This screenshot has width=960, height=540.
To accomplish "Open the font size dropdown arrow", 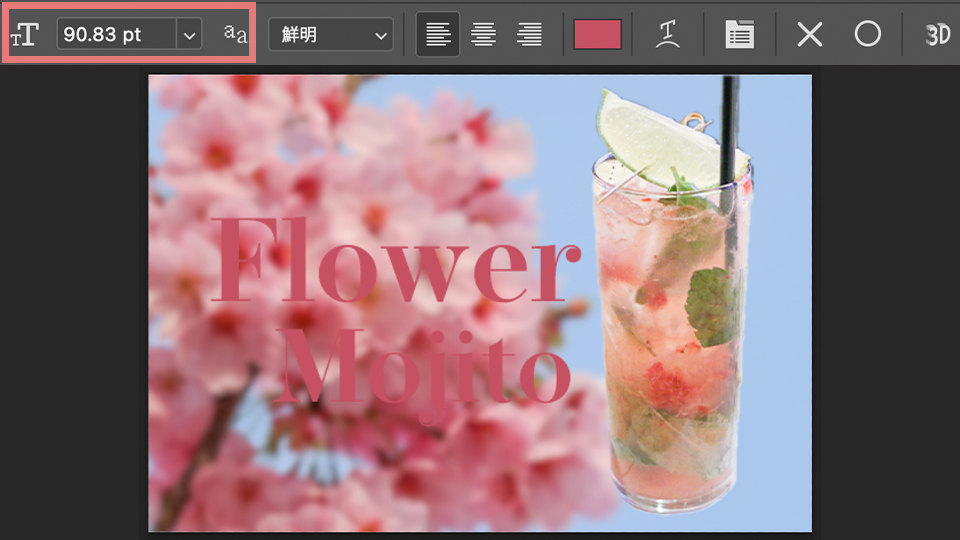I will pos(189,35).
